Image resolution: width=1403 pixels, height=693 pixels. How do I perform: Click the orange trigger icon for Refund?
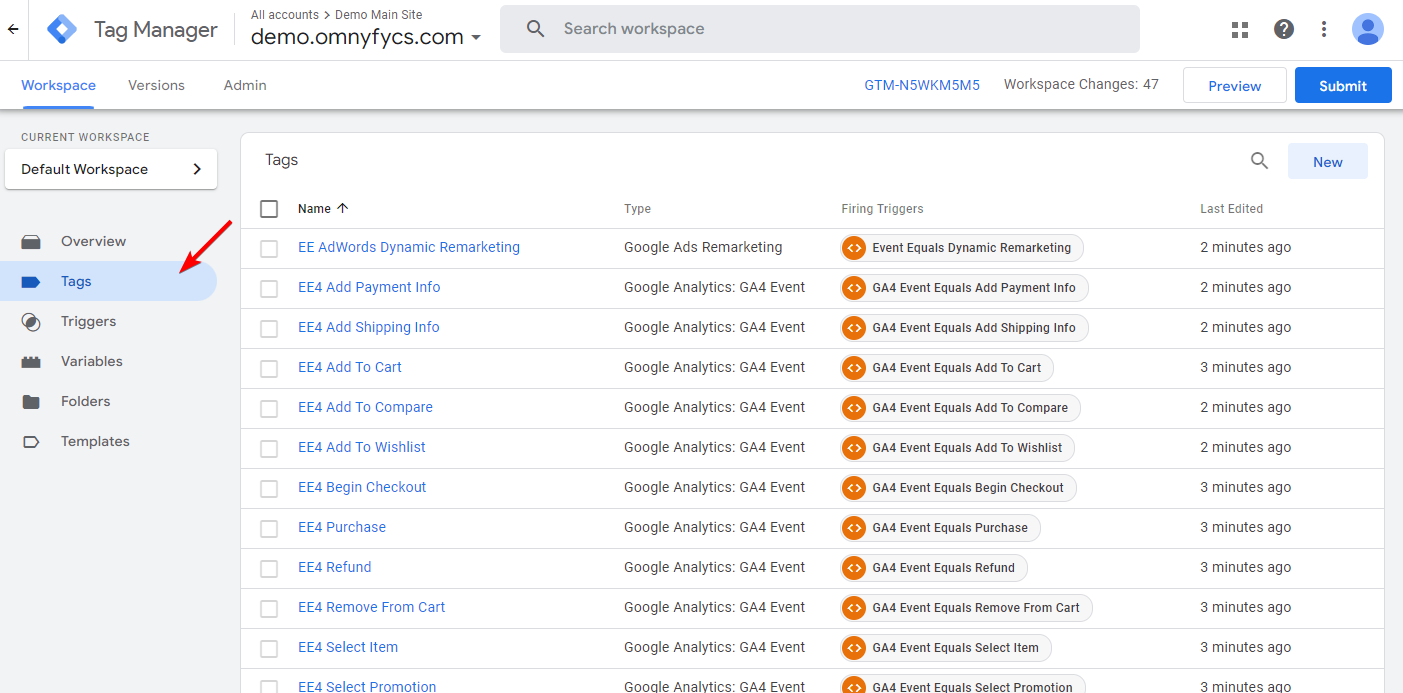click(853, 568)
